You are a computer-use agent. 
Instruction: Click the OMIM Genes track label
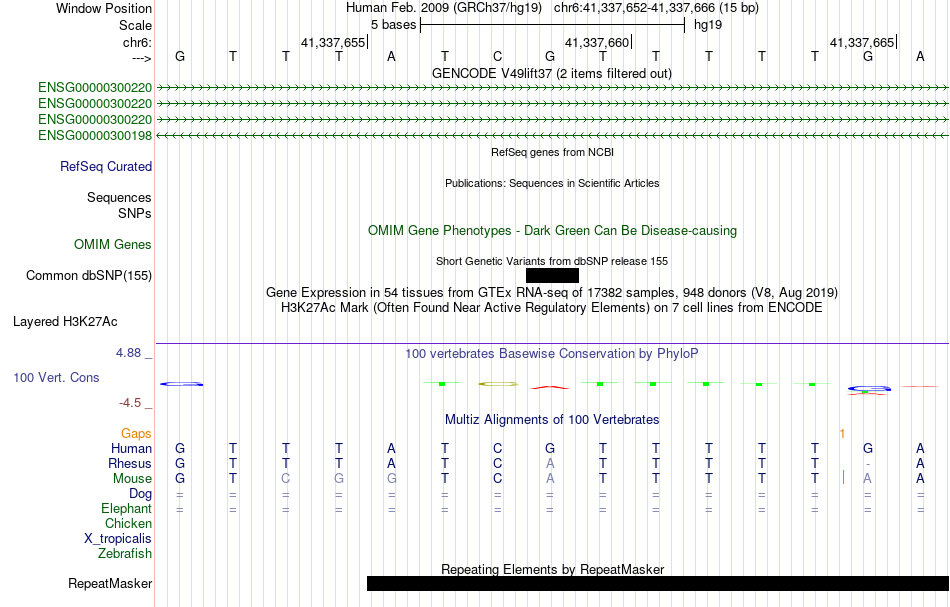[x=113, y=244]
